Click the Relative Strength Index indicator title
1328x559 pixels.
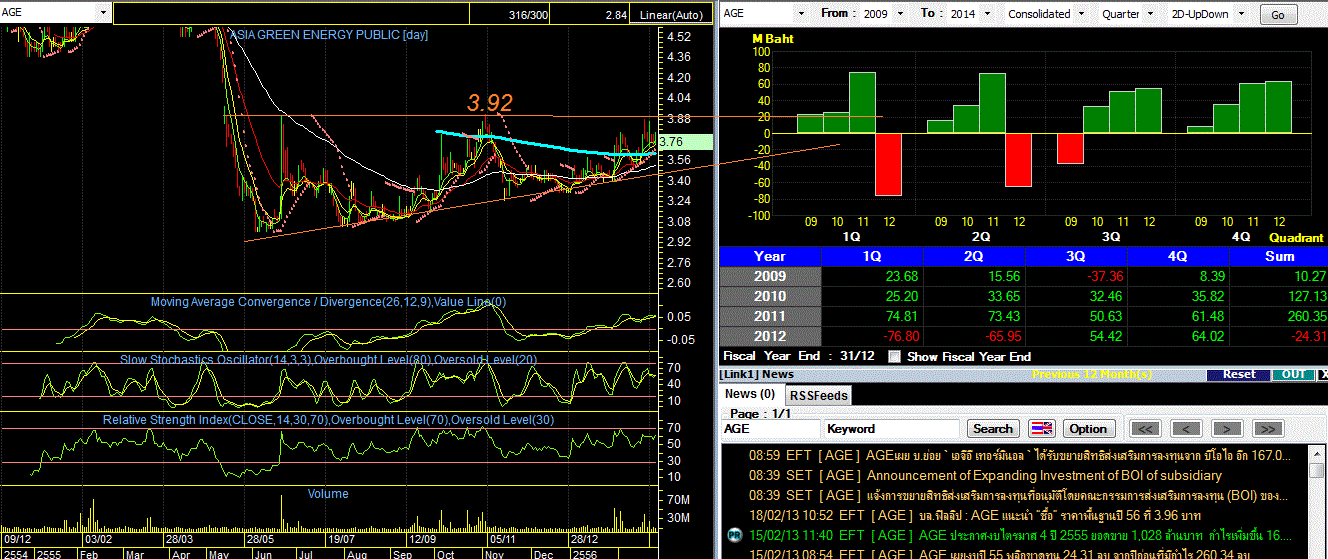(328, 419)
